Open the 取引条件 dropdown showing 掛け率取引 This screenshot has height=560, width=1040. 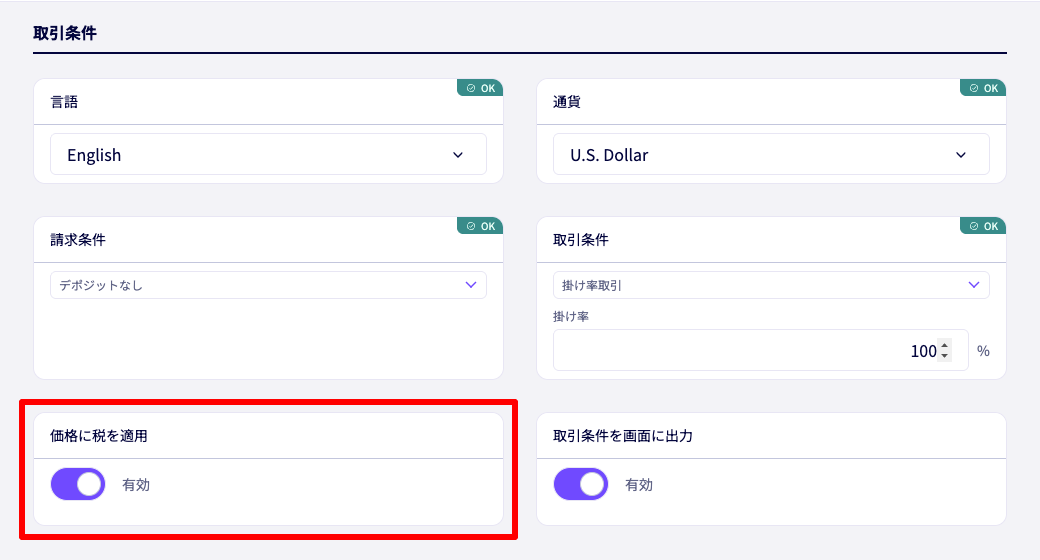coord(771,285)
